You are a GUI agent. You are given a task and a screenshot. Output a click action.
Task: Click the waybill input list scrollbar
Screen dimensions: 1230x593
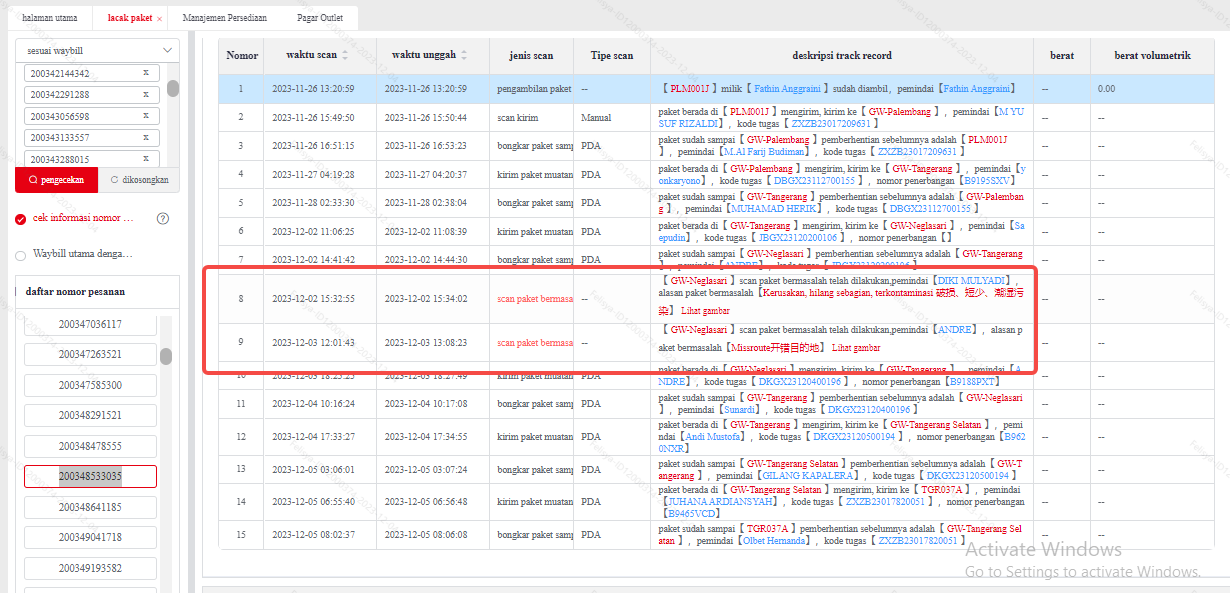[x=173, y=88]
